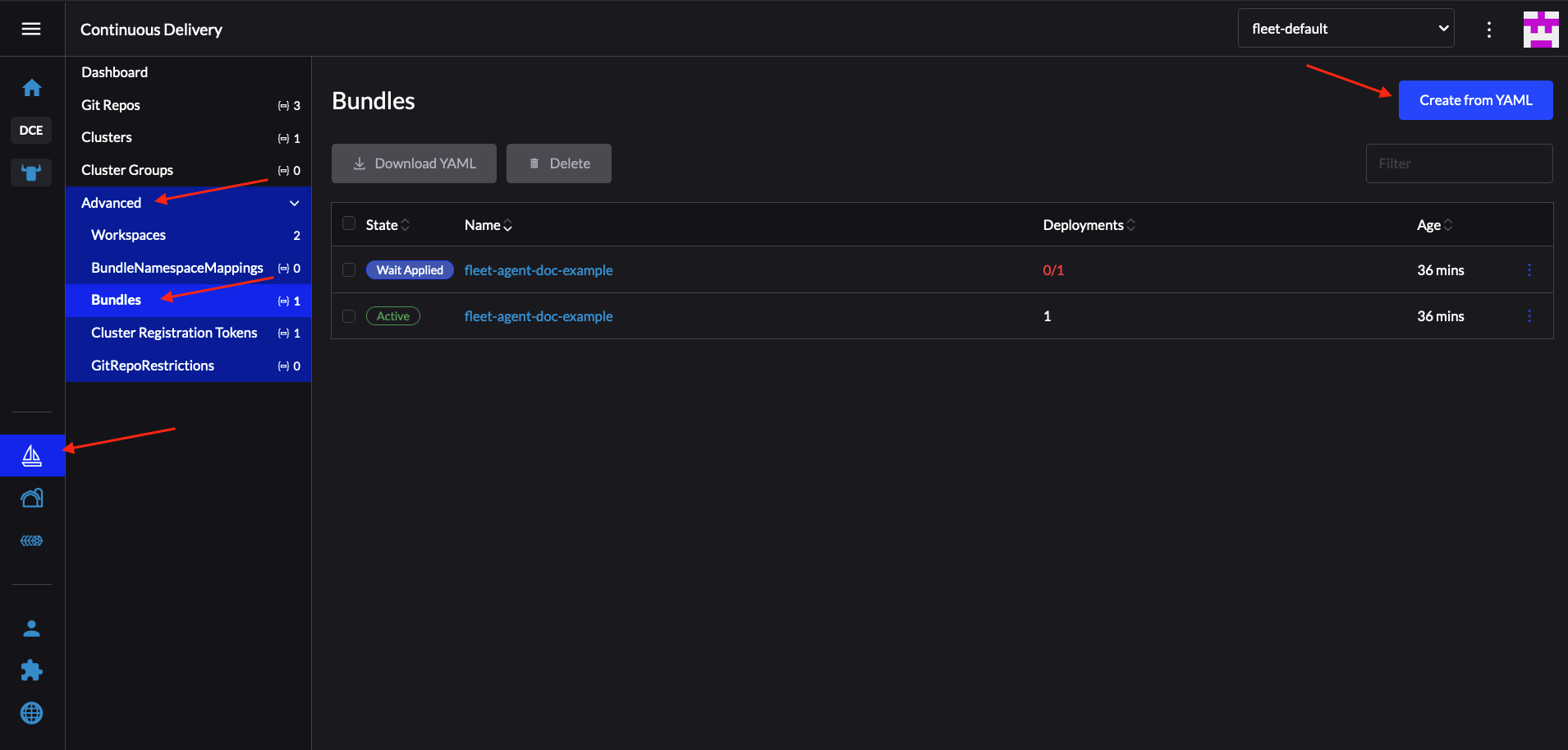Open the Extensions puzzle-piece icon
Screen dimensions: 1568x750
click(x=31, y=670)
